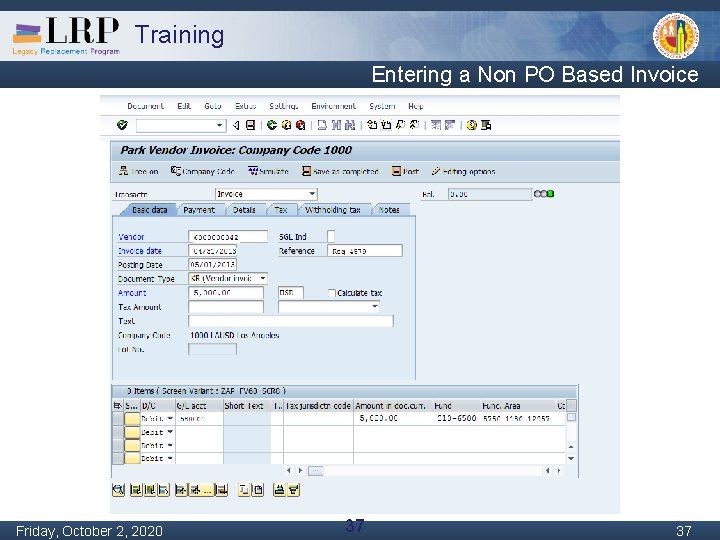The width and height of the screenshot is (720, 540).
Task: Open the Document menu
Action: [145, 106]
